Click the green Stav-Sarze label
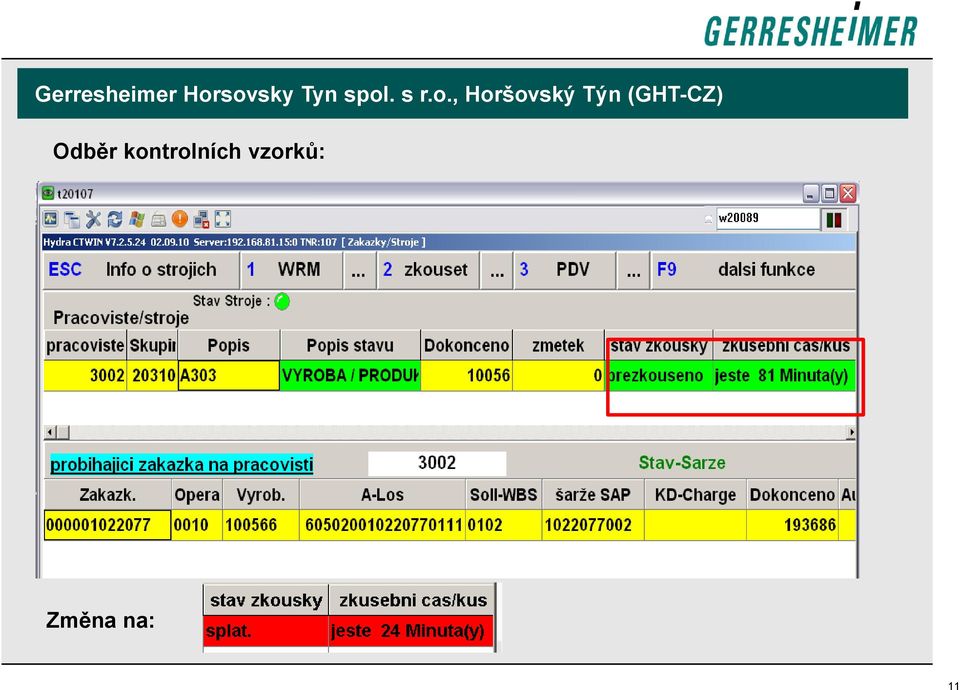 [x=681, y=463]
